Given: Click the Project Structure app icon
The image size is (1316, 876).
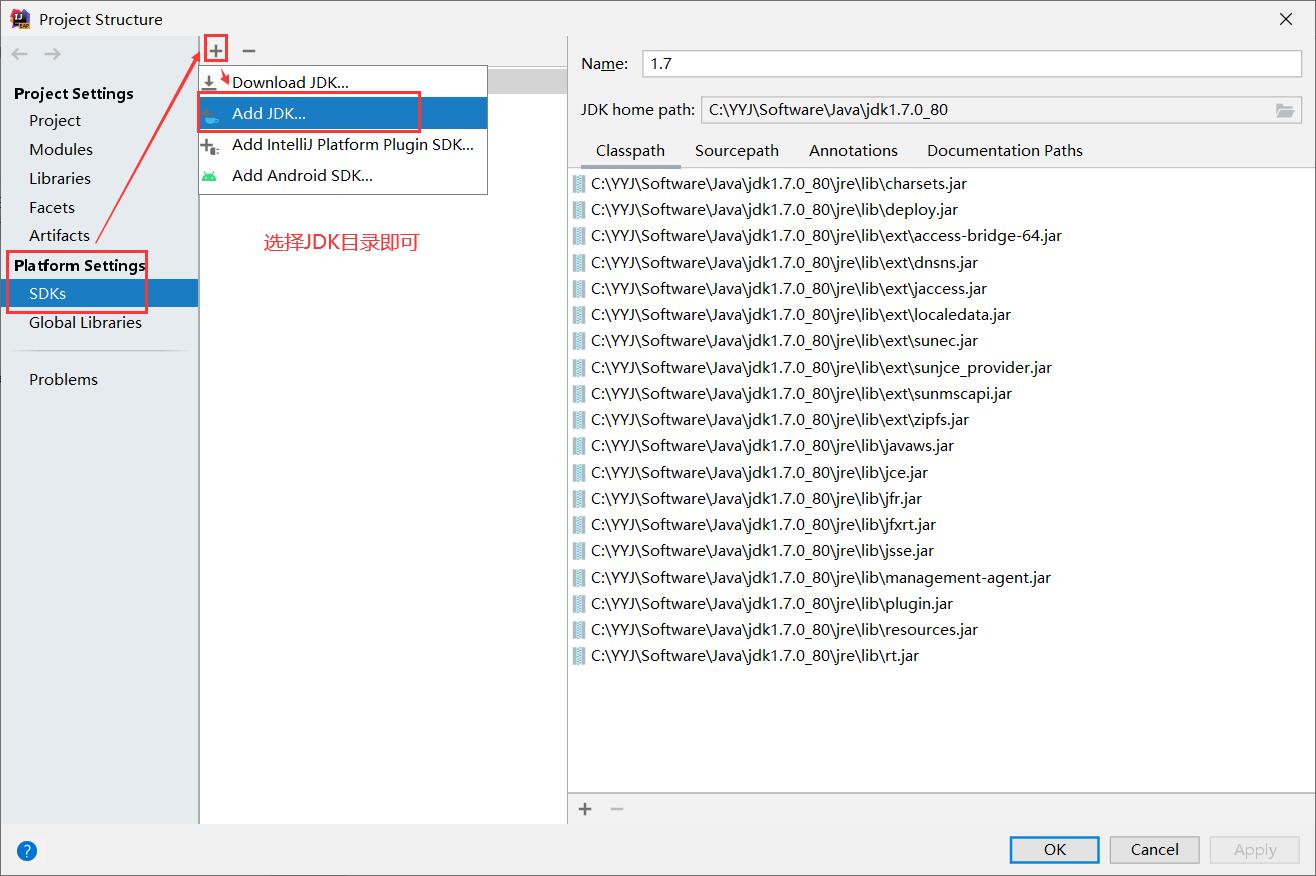Looking at the screenshot, I should pyautogui.click(x=19, y=19).
